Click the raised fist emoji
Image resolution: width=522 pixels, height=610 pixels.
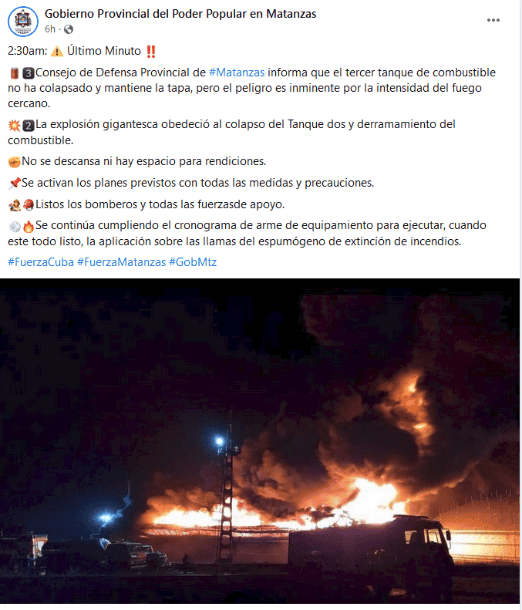(x=14, y=162)
